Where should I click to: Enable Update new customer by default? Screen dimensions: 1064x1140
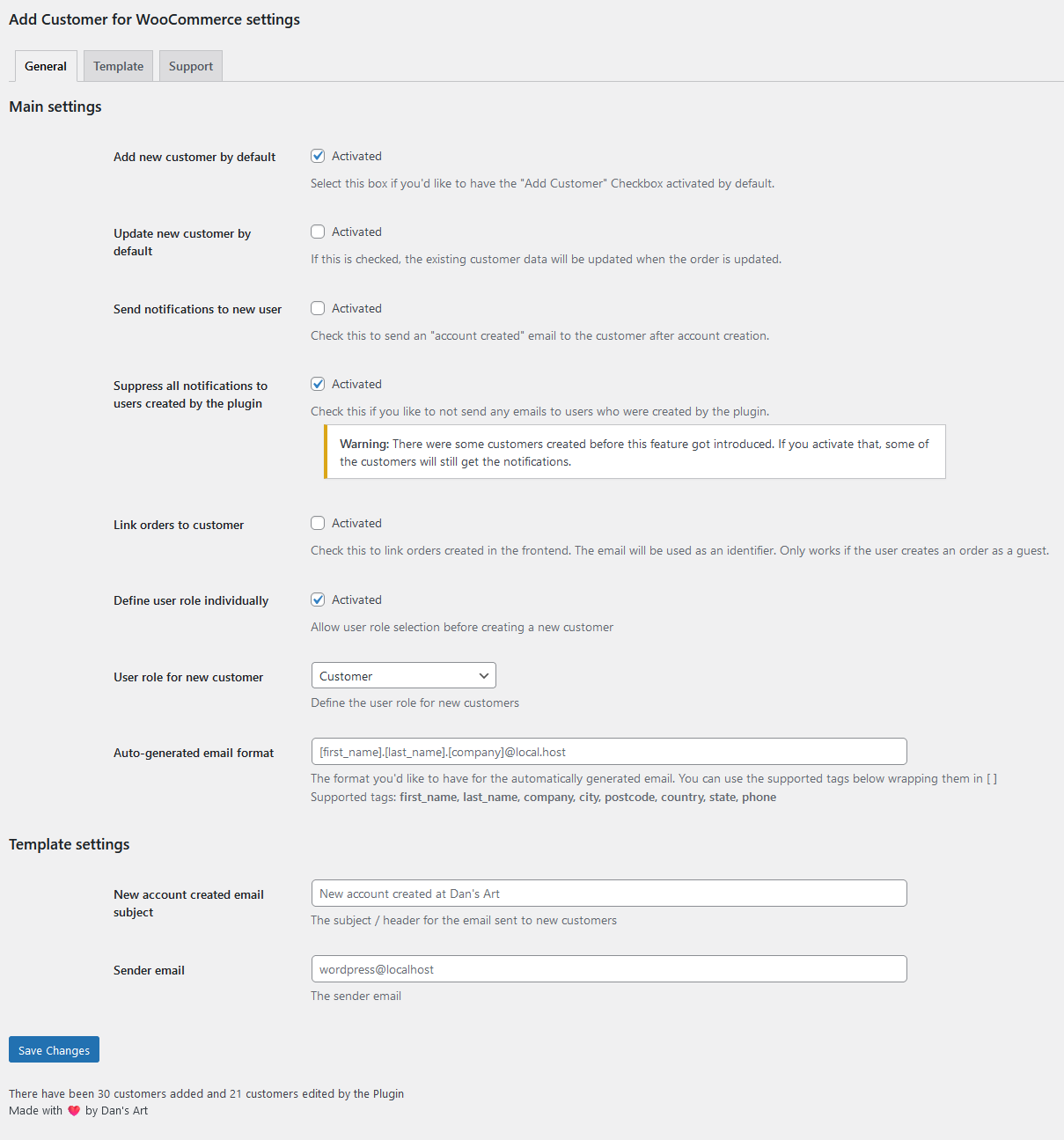pyautogui.click(x=318, y=232)
